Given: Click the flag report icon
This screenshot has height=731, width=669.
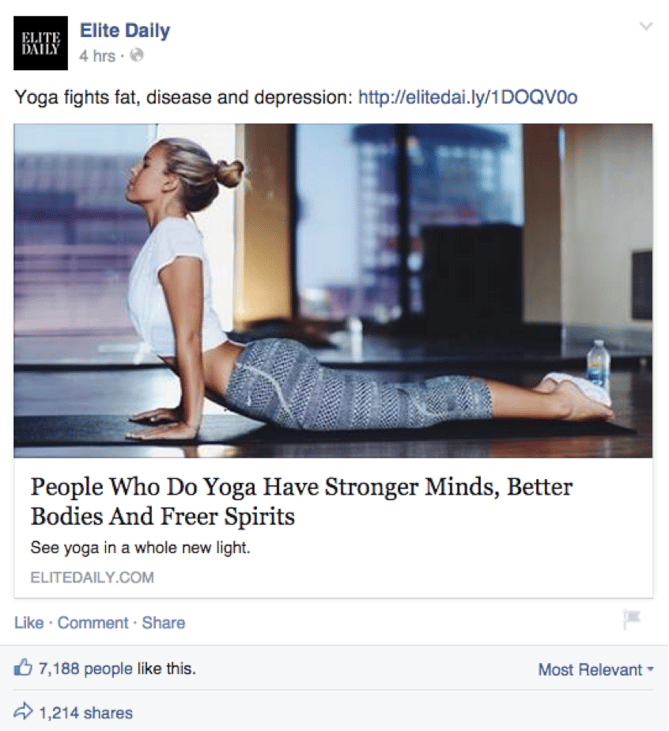Looking at the screenshot, I should (632, 620).
